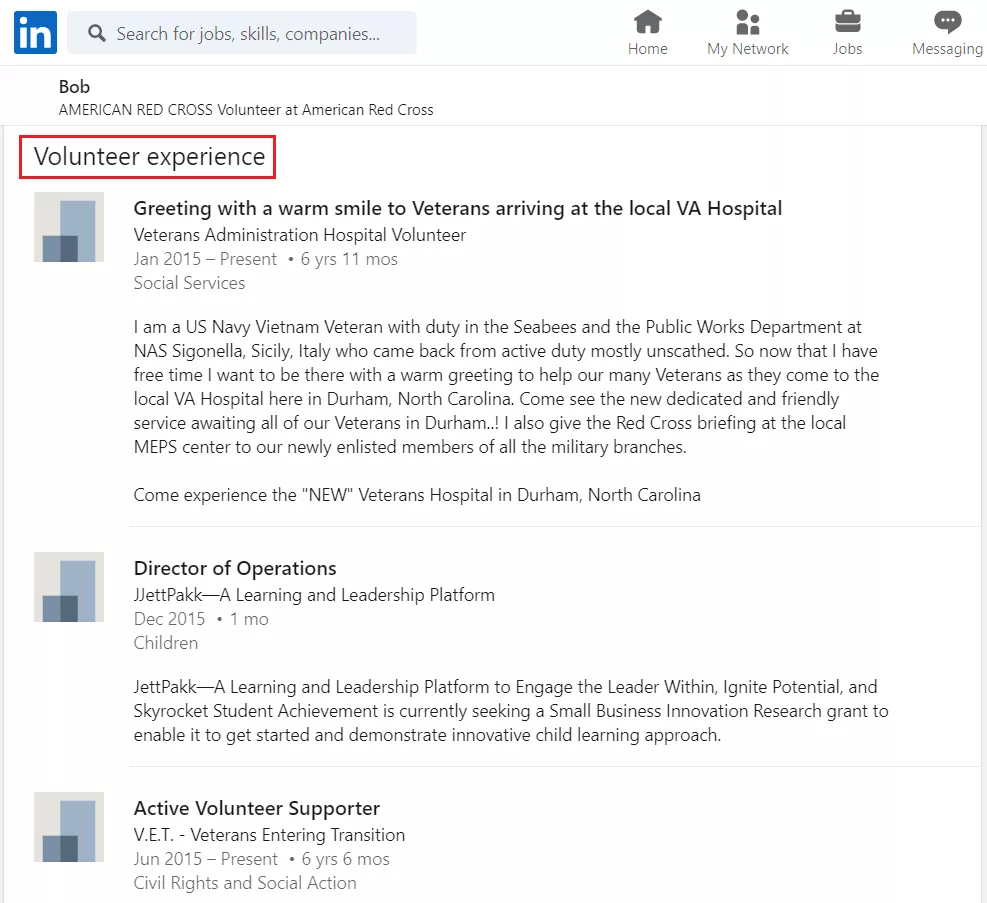Open the Veterans Administration Hospital organization logo
Screen dimensions: 987x903
click(x=69, y=227)
